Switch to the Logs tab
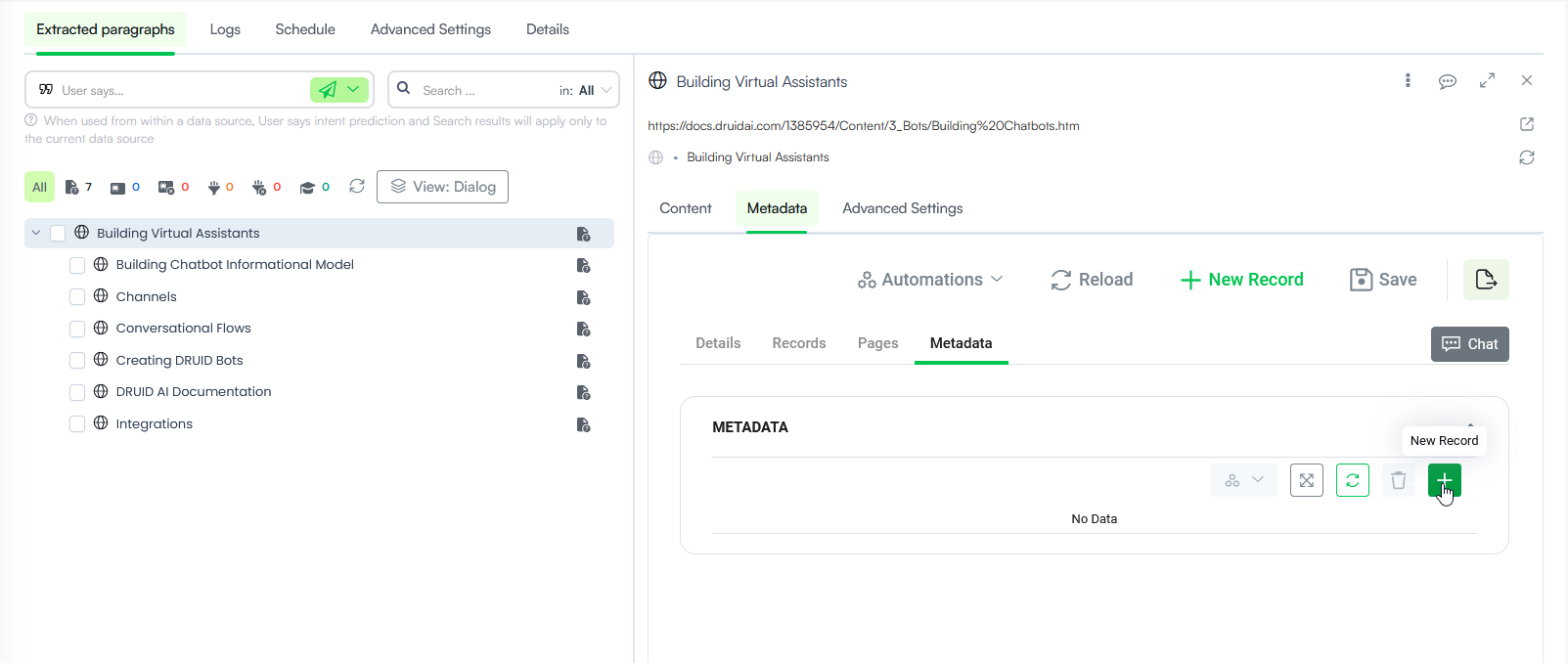This screenshot has width=1568, height=663. 225,29
